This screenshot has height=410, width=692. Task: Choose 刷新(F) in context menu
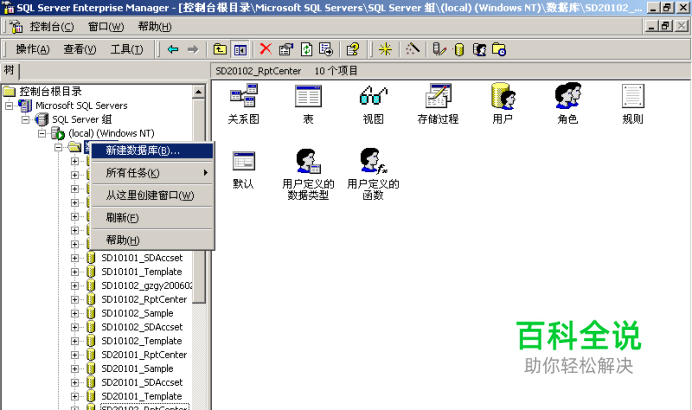[x=152, y=218]
